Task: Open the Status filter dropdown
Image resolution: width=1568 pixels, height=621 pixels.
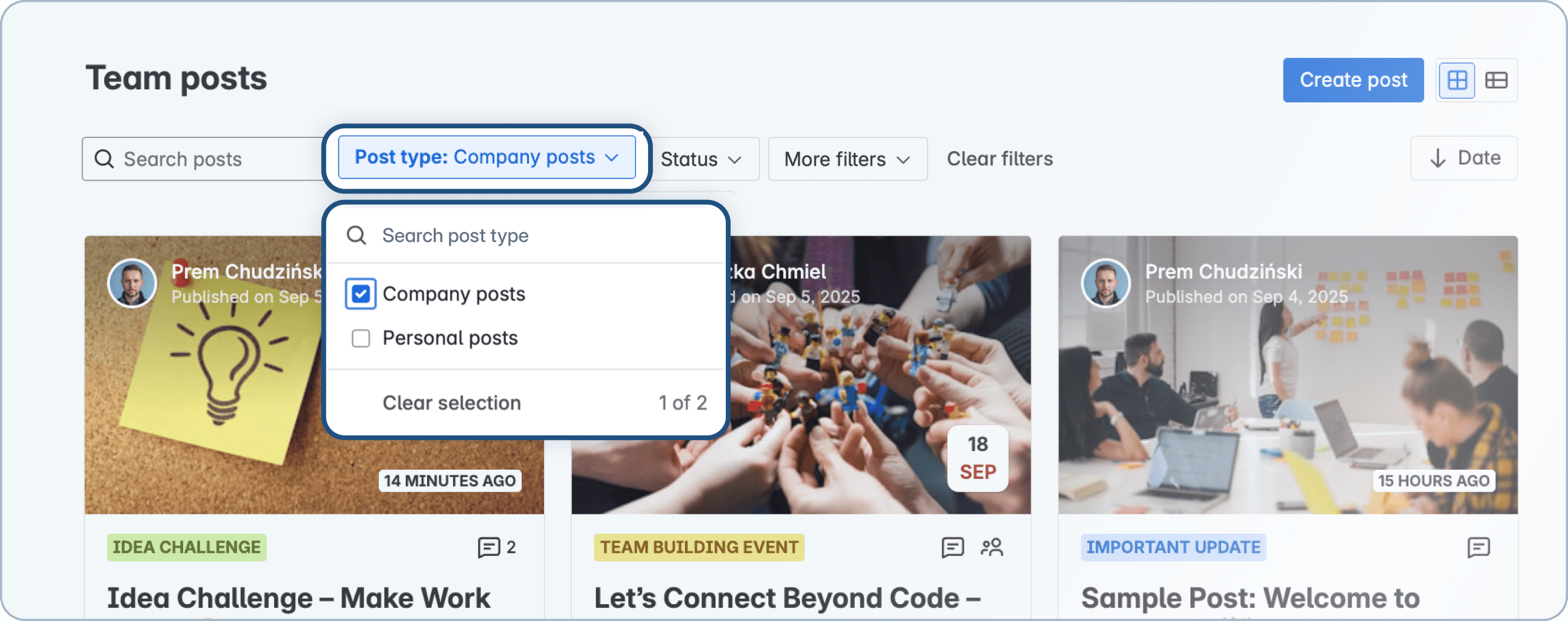Action: (x=702, y=159)
